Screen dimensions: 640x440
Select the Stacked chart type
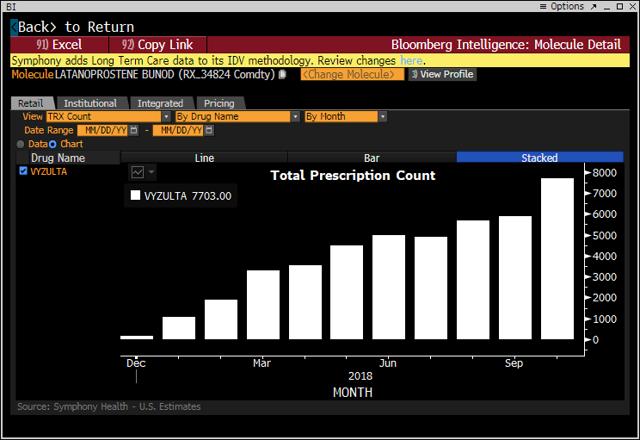[540, 158]
